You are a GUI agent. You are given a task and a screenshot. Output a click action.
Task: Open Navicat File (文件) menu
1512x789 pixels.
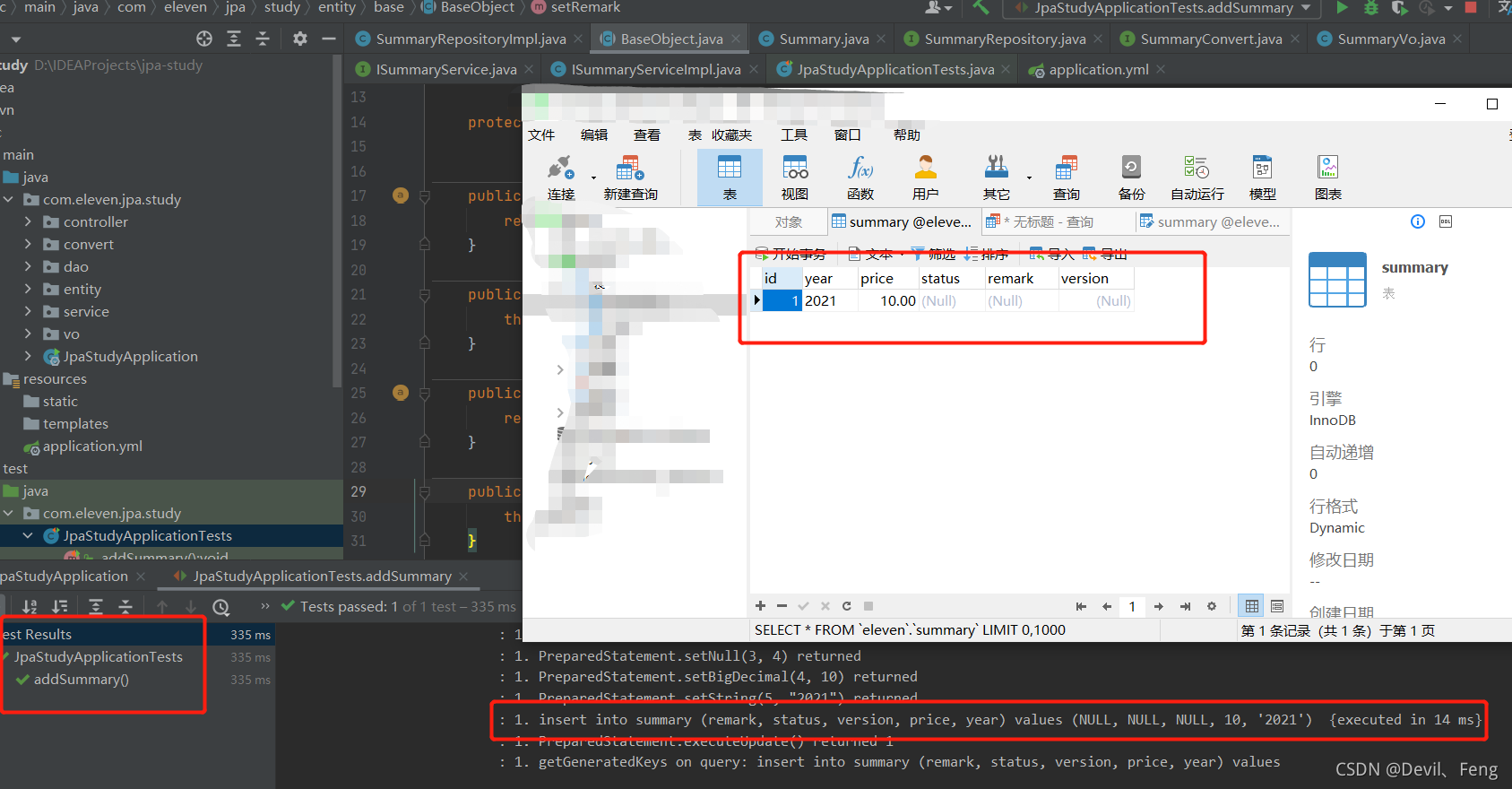click(541, 134)
